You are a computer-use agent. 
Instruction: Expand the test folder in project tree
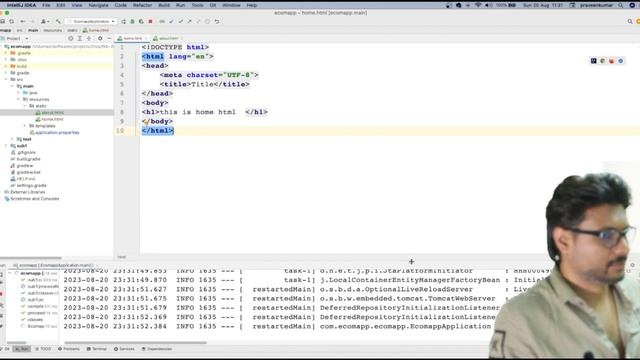coord(12,139)
